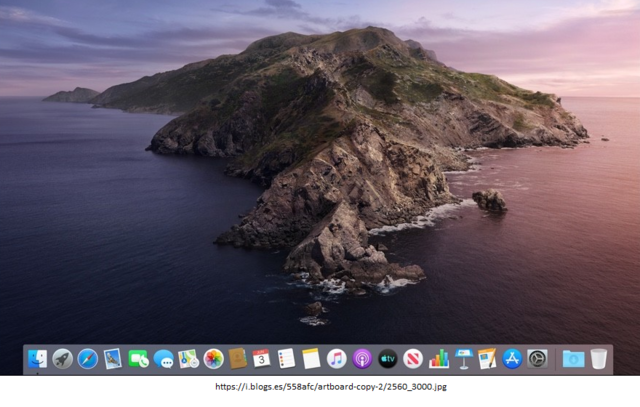The height and width of the screenshot is (407, 640).
Task: Open the Safari compass icon
Action: [x=87, y=359]
